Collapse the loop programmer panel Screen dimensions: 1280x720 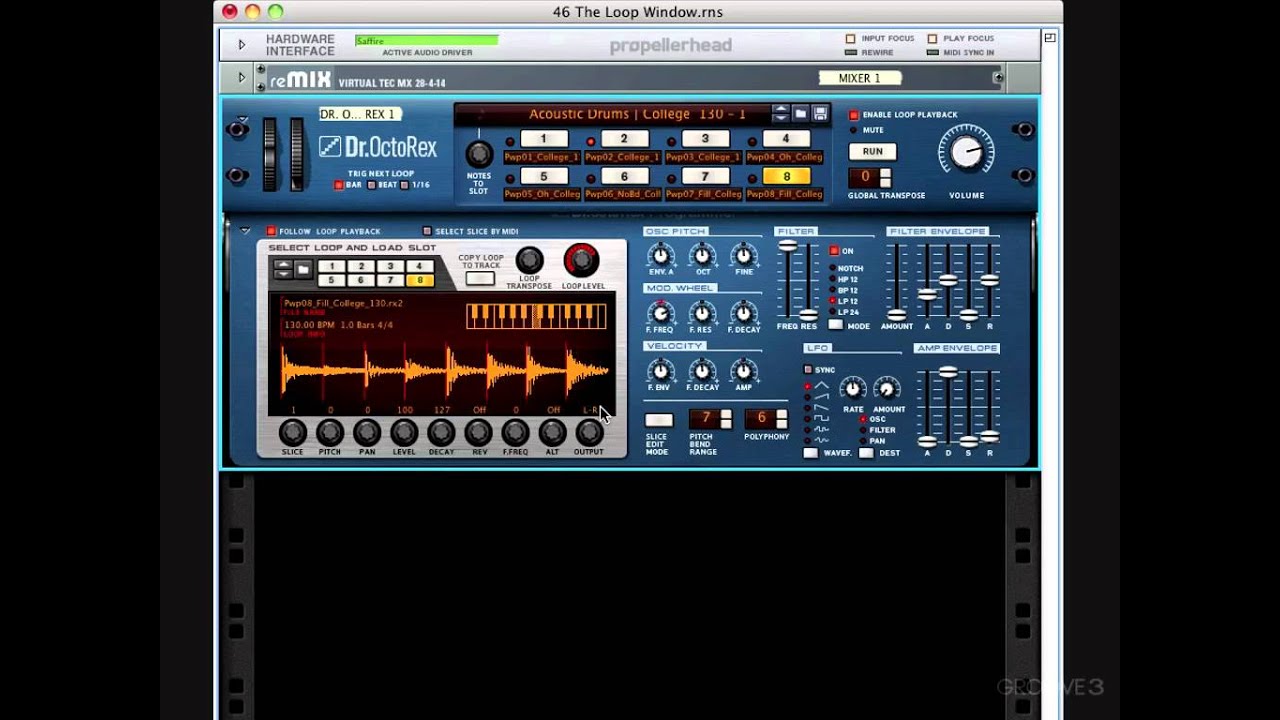pos(245,231)
